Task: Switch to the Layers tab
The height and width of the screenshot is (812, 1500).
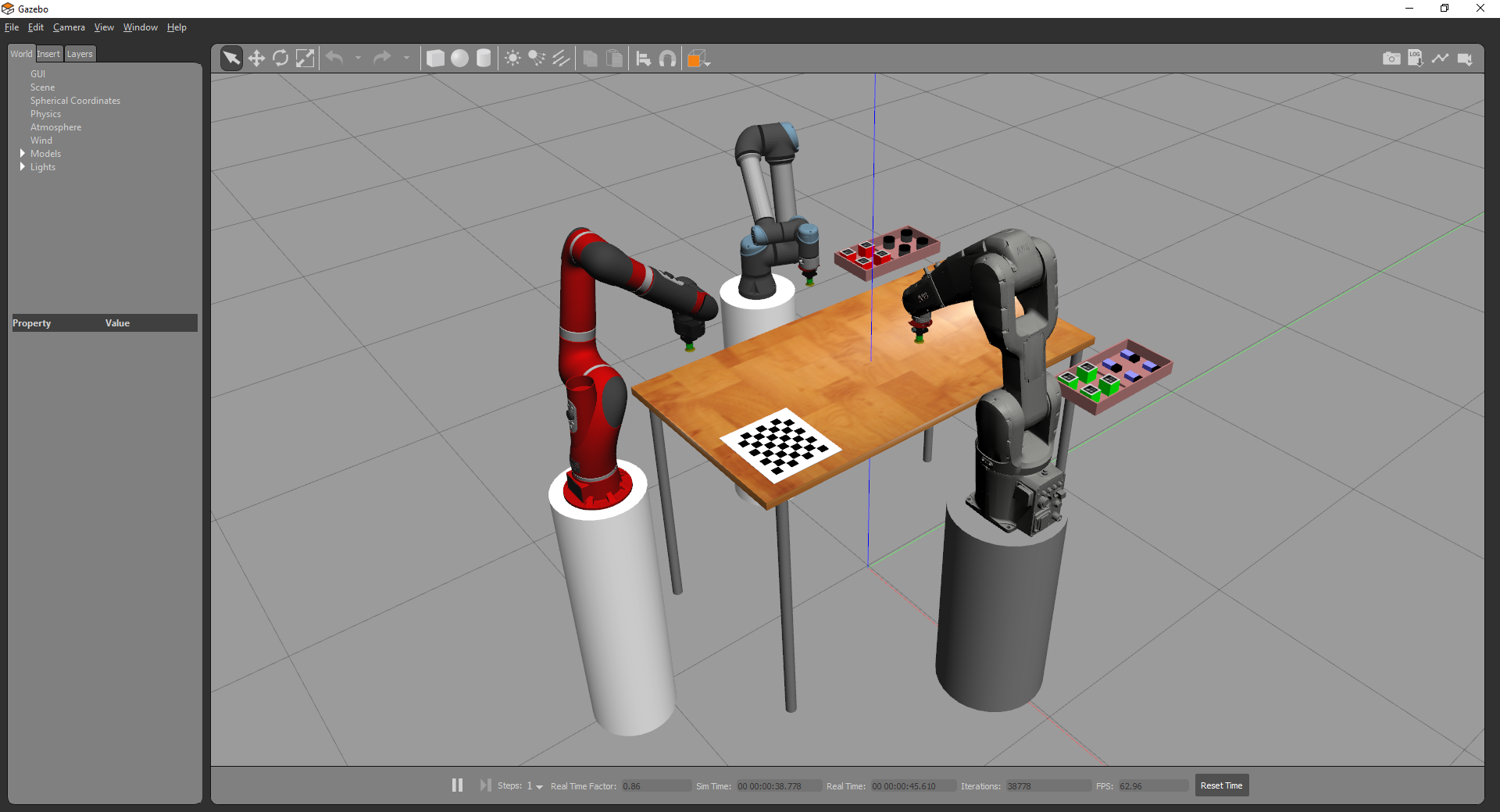Action: [80, 54]
